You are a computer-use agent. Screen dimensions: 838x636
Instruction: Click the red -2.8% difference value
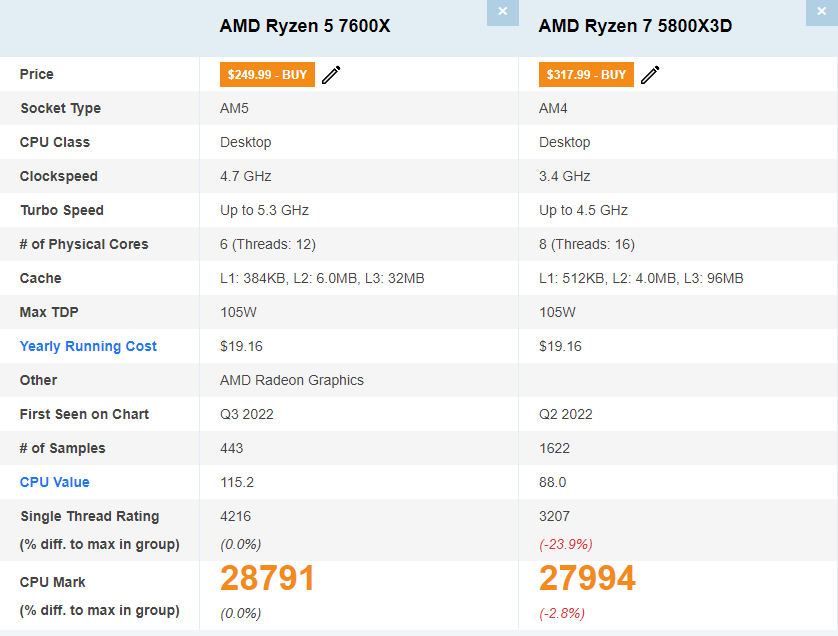click(562, 613)
